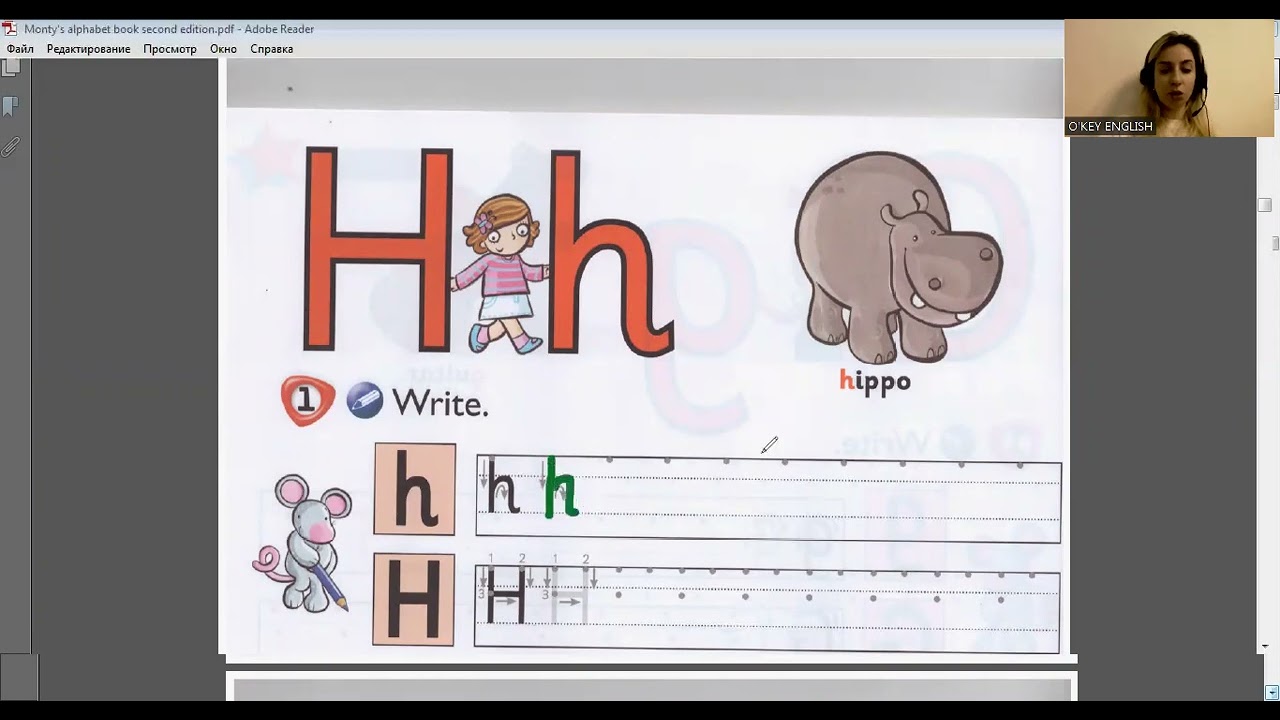Open the Просмотр menu
Viewport: 1280px width, 720px height.
170,49
